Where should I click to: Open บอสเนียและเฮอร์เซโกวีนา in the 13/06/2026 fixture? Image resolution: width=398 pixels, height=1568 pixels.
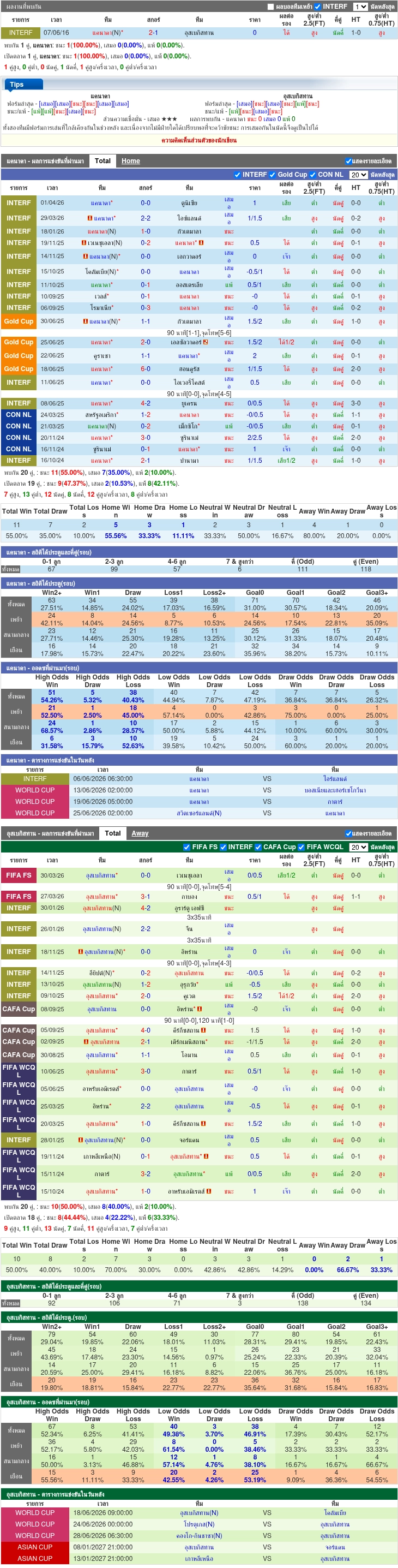tap(335, 790)
